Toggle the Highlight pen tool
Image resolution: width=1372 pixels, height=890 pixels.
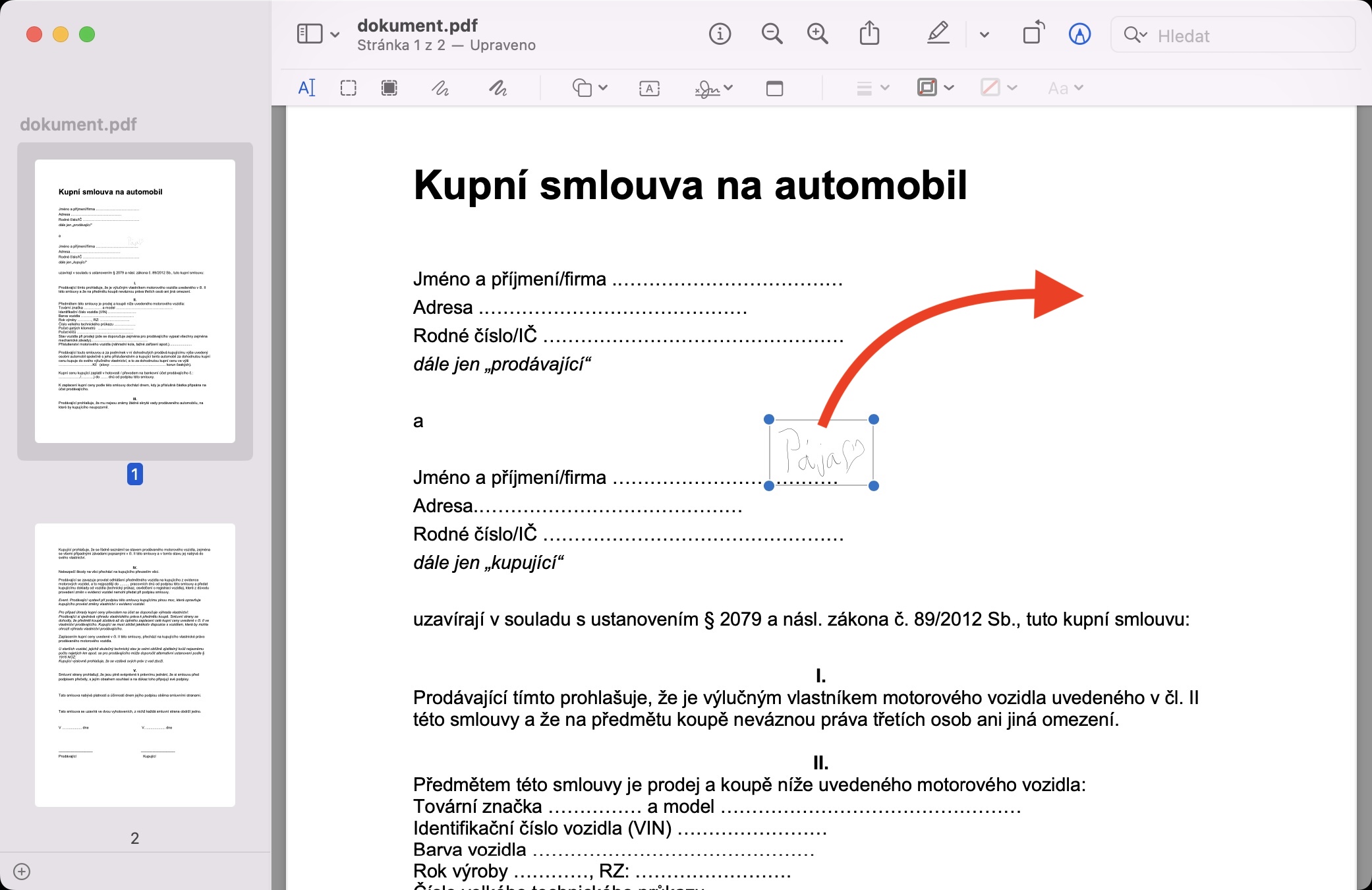[x=938, y=34]
